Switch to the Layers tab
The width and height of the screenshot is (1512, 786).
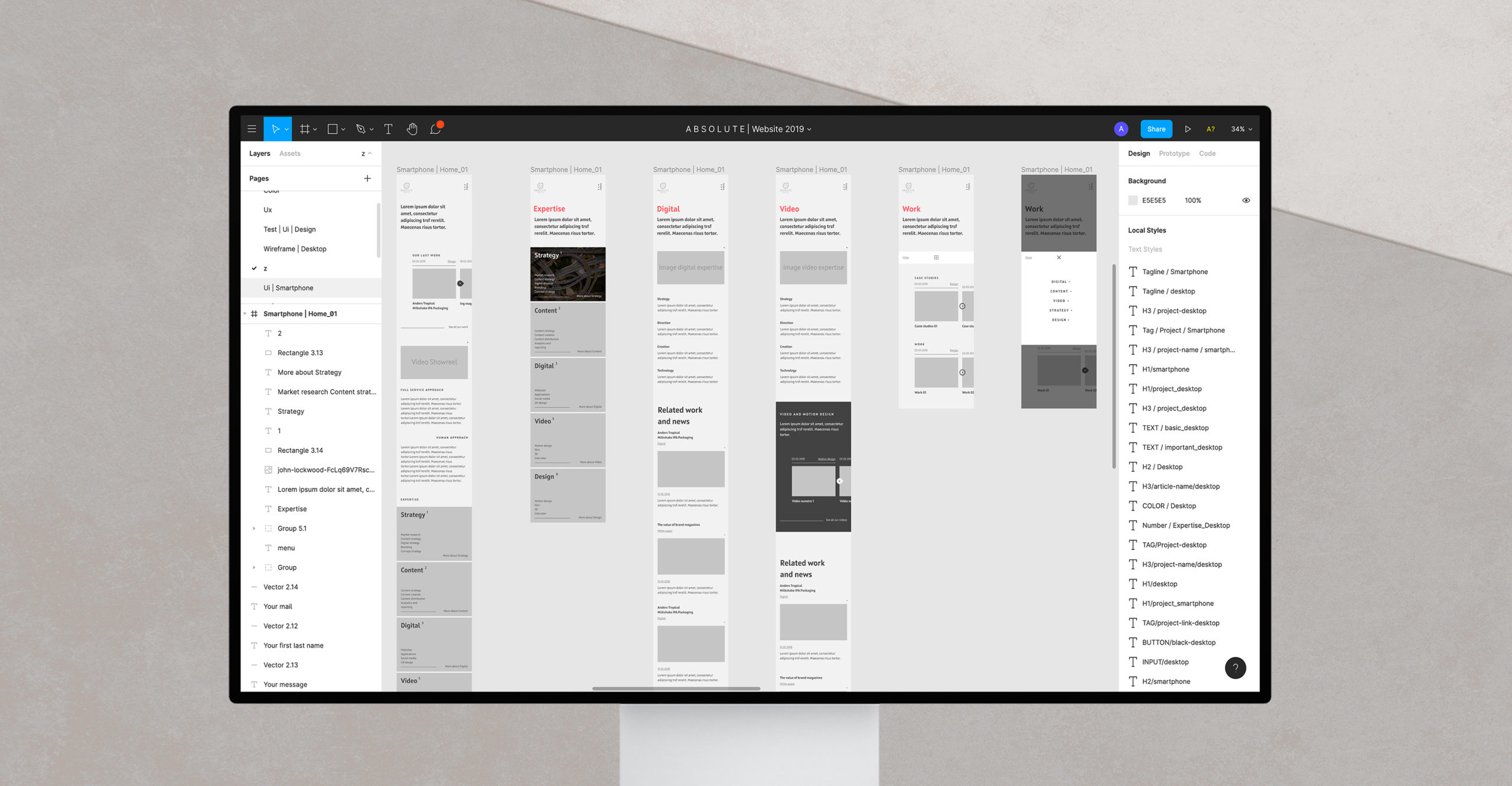point(259,154)
